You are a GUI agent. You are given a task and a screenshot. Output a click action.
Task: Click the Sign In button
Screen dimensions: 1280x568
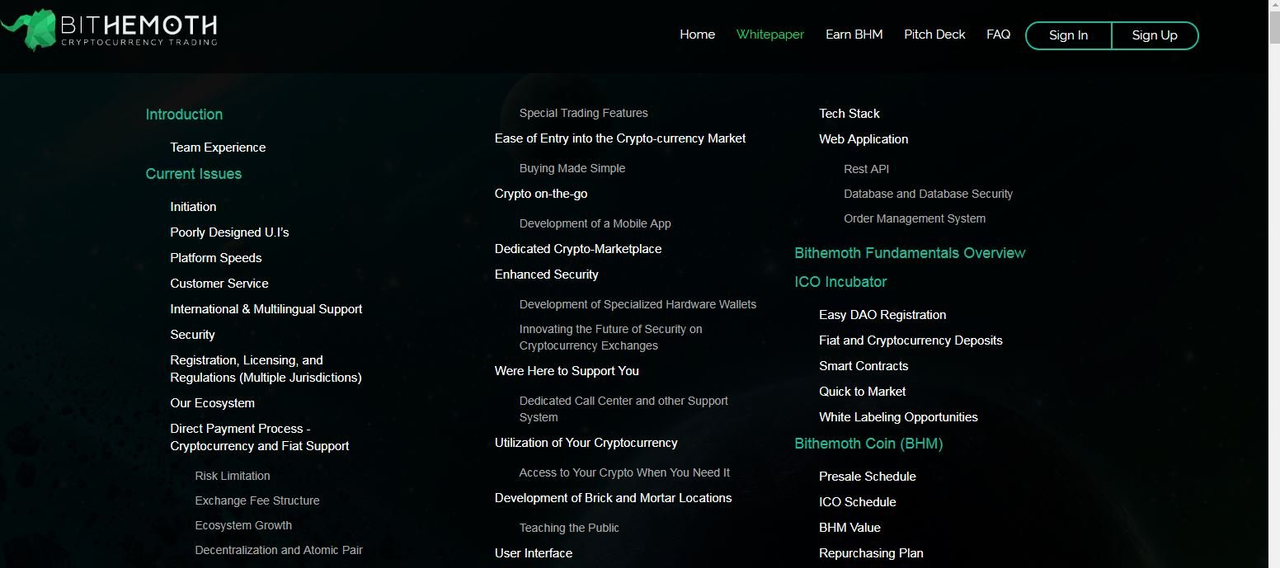click(1068, 35)
